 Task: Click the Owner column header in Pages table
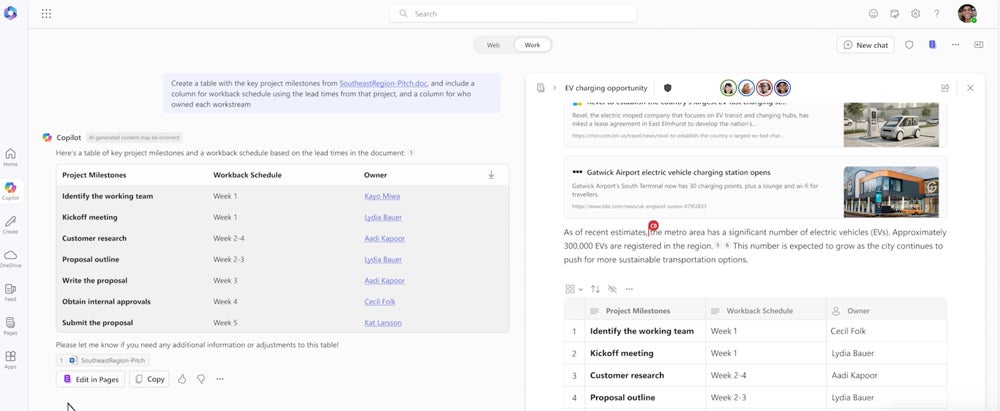click(x=886, y=311)
